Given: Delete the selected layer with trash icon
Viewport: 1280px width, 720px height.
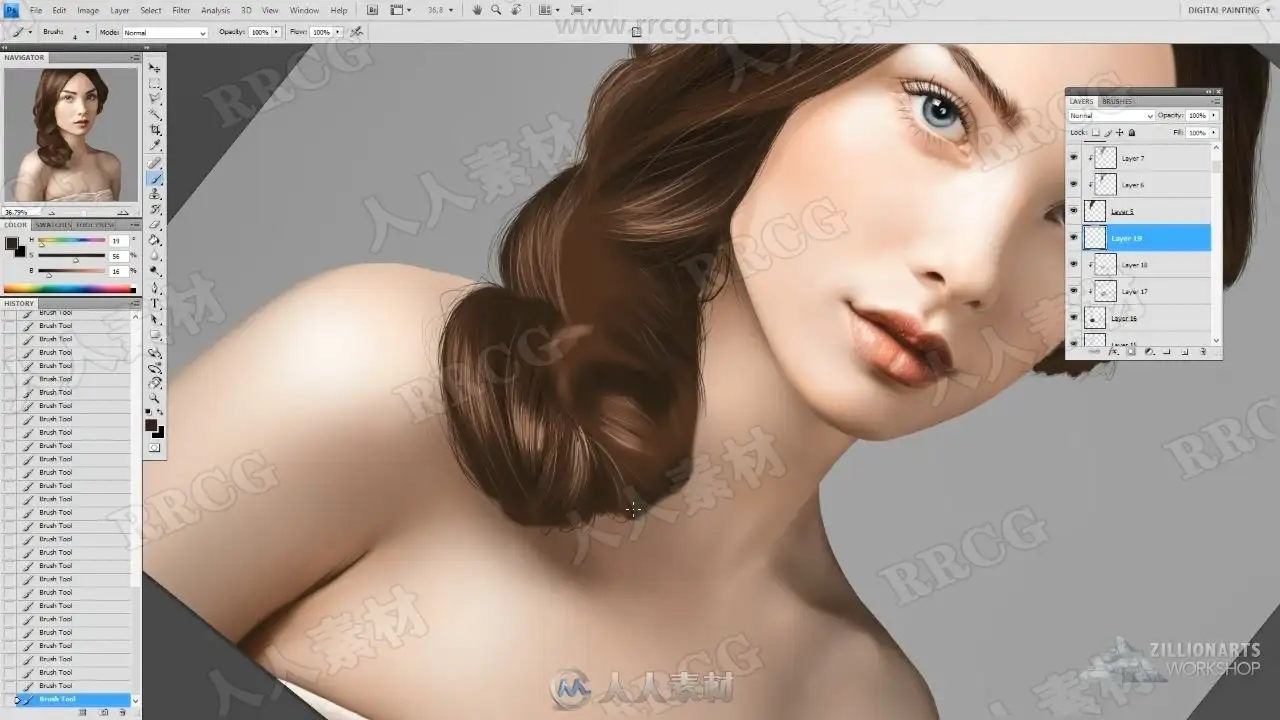Looking at the screenshot, I should (1202, 352).
